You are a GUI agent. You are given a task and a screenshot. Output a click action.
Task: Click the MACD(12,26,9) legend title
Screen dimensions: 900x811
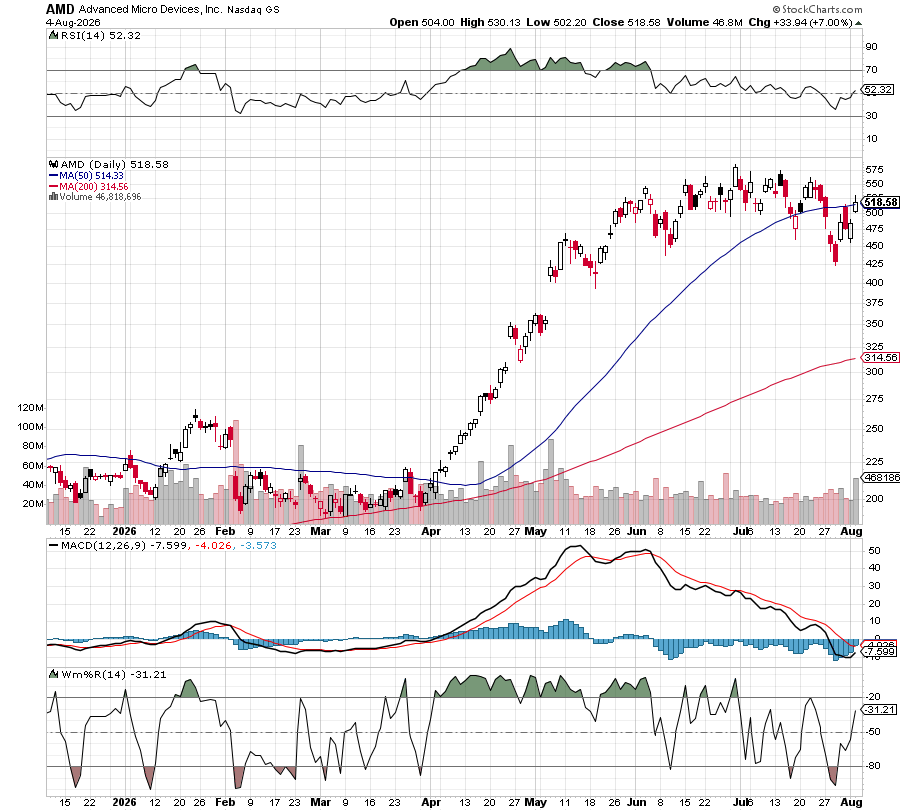pos(103,545)
